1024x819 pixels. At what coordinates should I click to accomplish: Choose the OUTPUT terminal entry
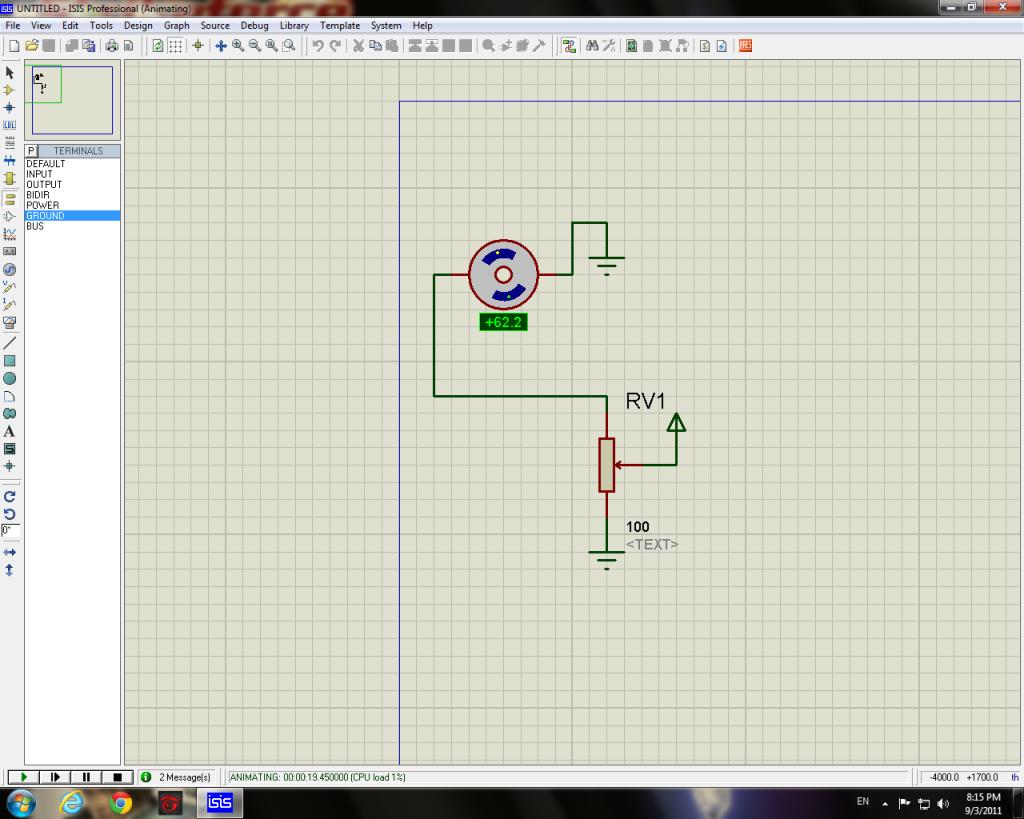44,185
